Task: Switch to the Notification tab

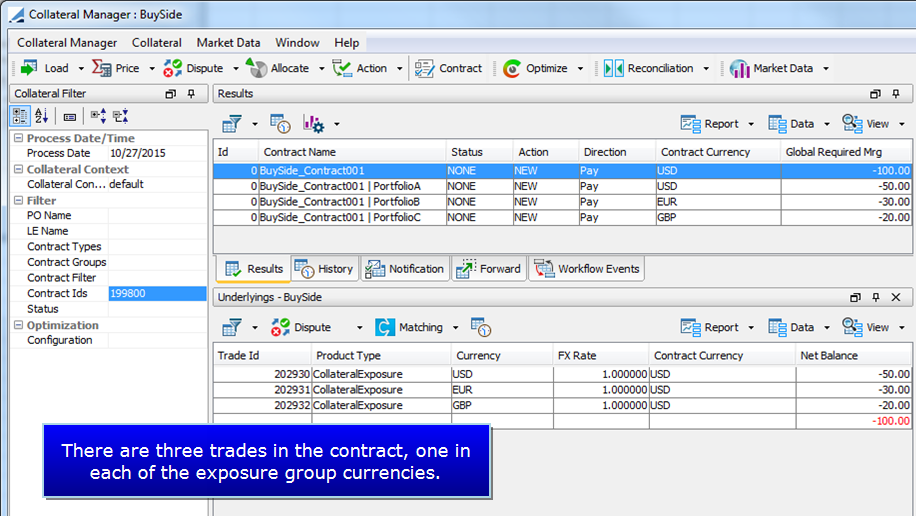Action: click(x=405, y=269)
